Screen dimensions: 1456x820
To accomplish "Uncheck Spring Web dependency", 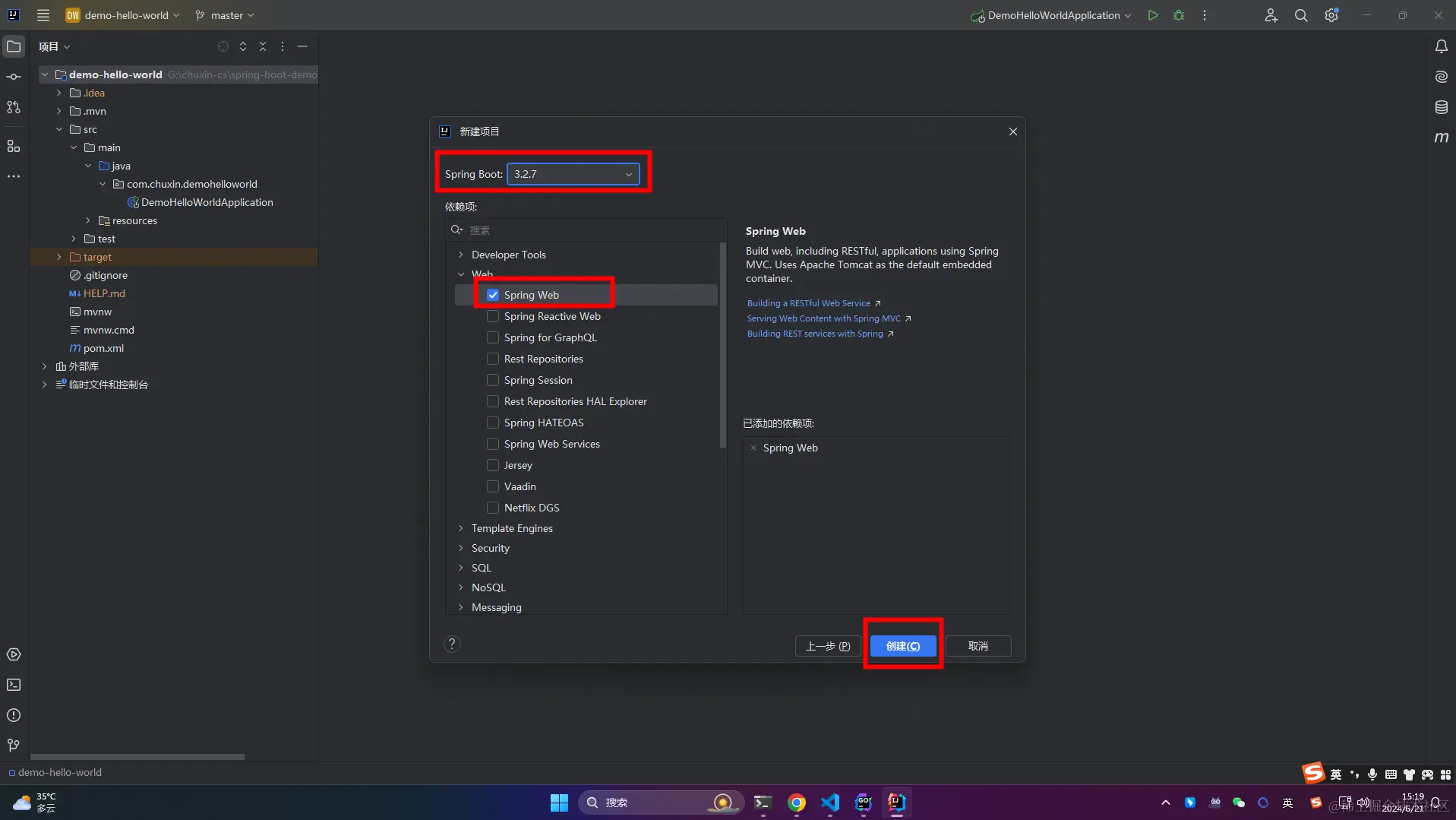I will click(x=493, y=295).
